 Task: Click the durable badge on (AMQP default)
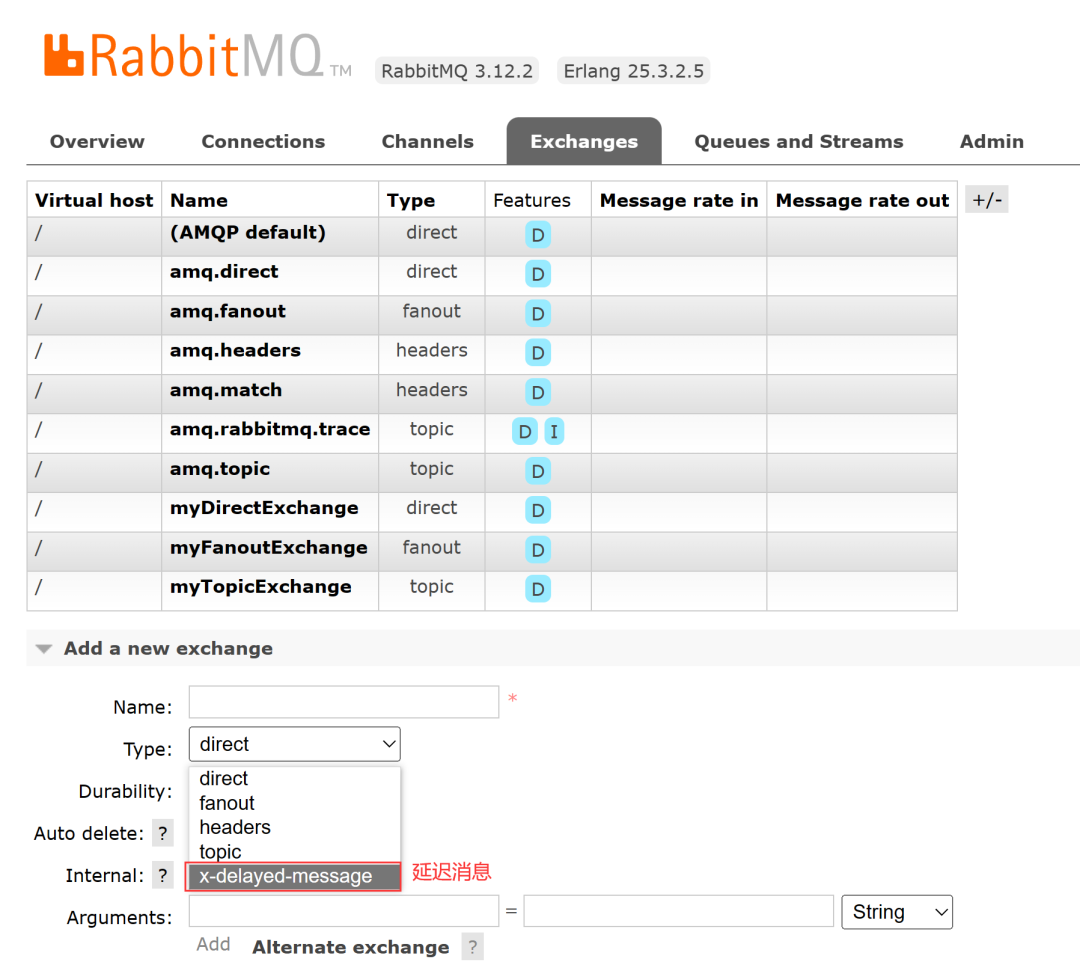[x=538, y=234]
